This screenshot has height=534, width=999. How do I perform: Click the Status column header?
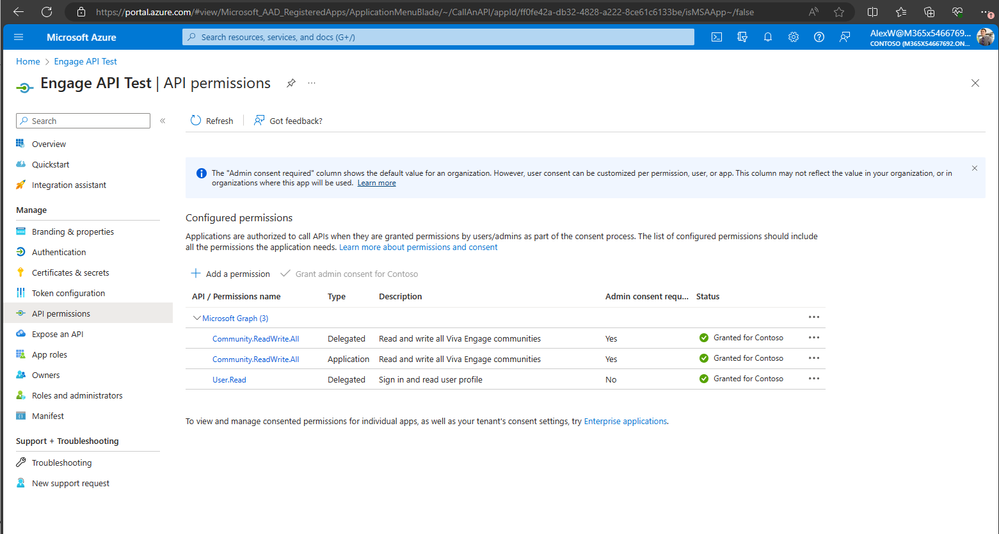[707, 296]
